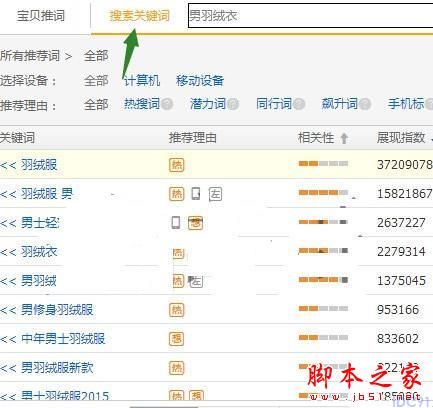The height and width of the screenshot is (408, 433).
Task: Open help icon beside 潜力词
Action: 233,104
